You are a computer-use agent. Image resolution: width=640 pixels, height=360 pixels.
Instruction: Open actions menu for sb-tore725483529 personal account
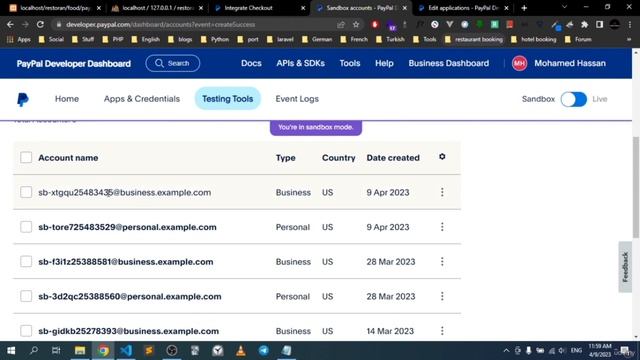442,227
